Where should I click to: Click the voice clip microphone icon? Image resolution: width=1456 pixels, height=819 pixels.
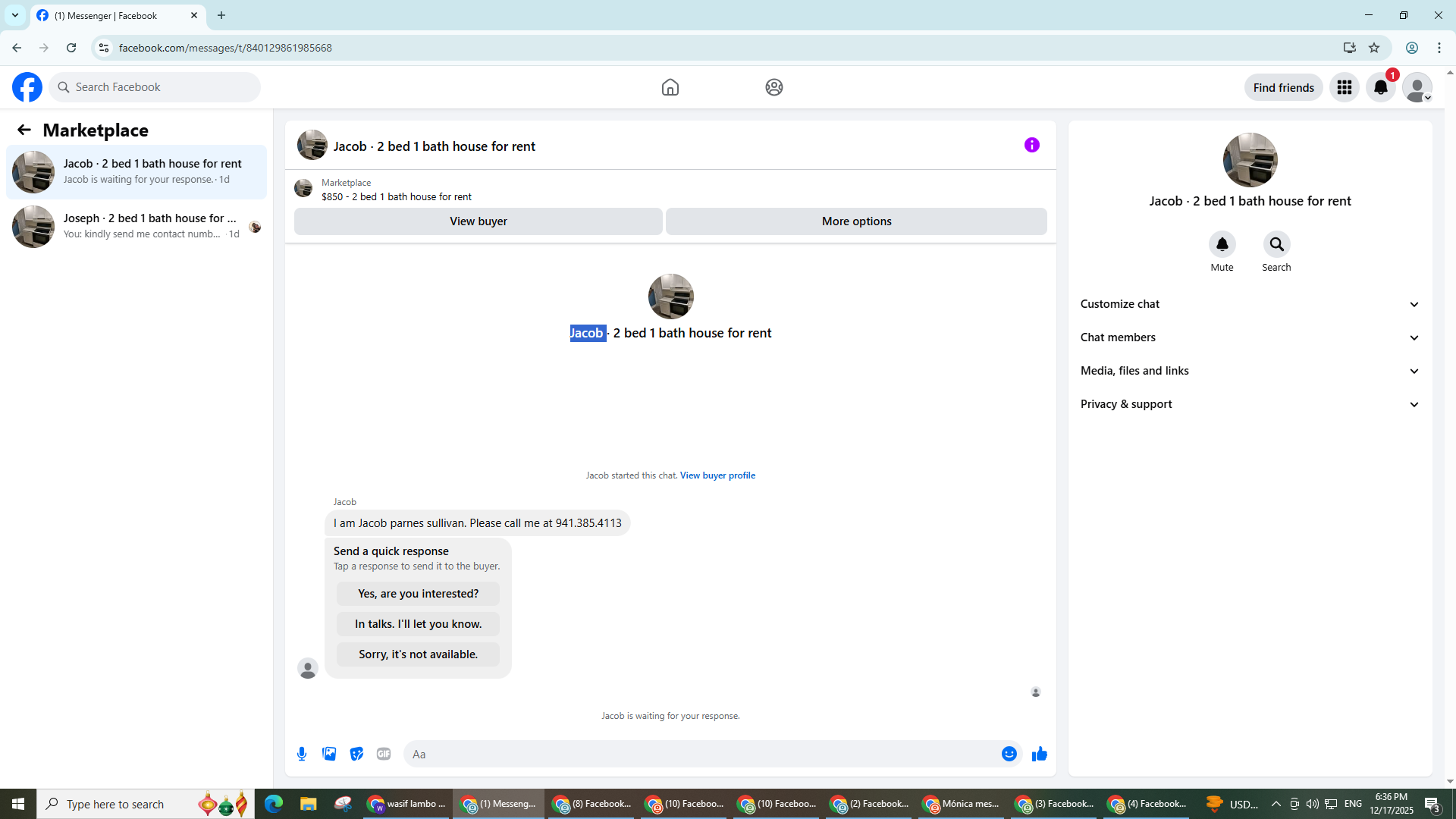pos(302,754)
